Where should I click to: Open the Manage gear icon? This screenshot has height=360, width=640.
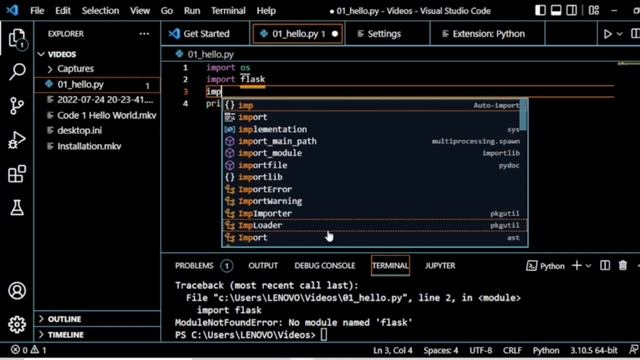click(x=17, y=324)
